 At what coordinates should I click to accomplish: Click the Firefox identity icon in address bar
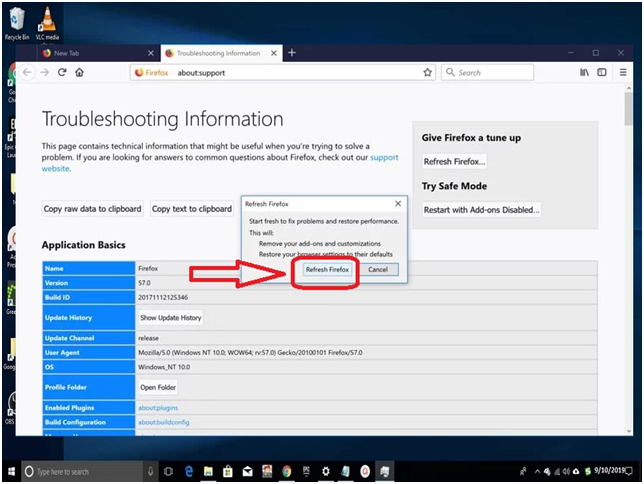(152, 73)
